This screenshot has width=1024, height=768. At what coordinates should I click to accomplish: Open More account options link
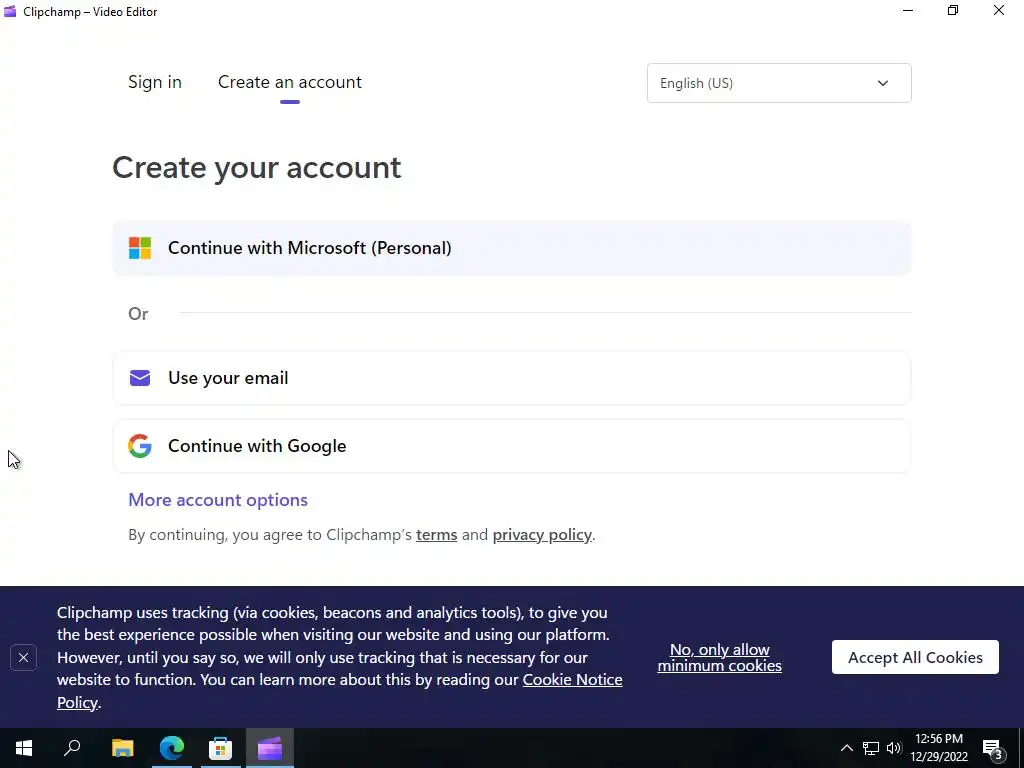pyautogui.click(x=217, y=500)
